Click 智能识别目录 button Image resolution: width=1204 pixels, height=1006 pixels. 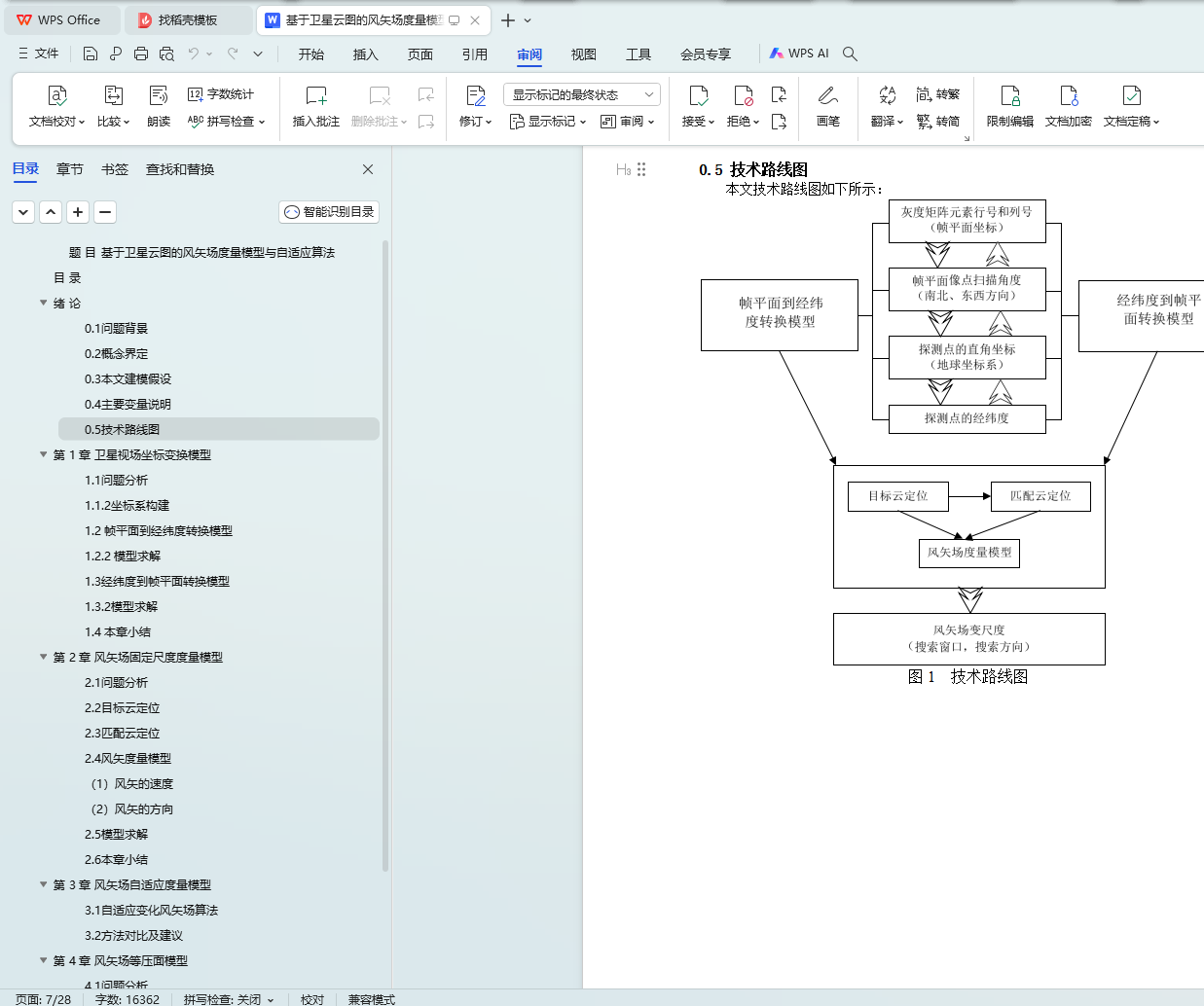tap(329, 212)
